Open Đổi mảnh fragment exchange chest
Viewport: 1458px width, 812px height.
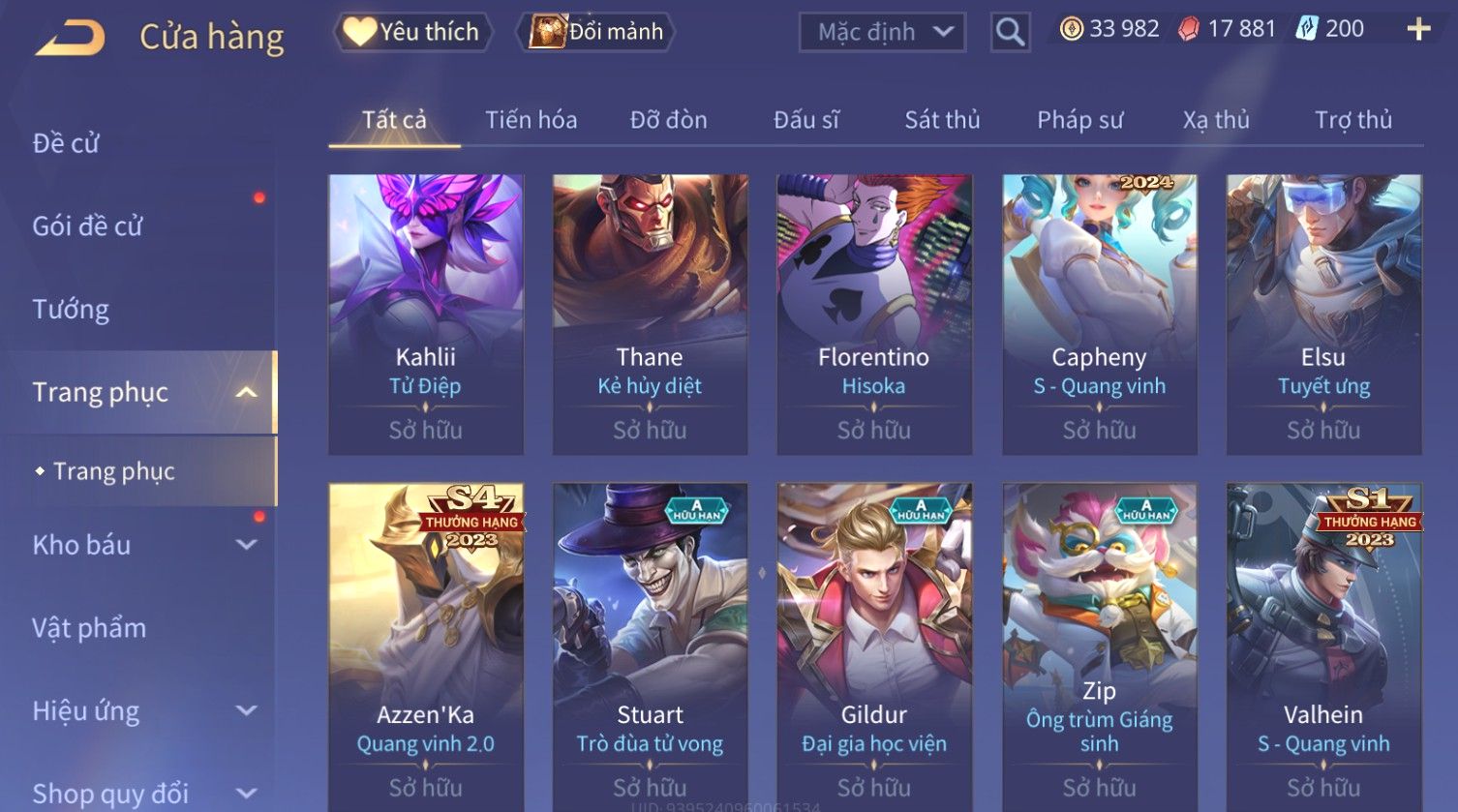[x=596, y=32]
